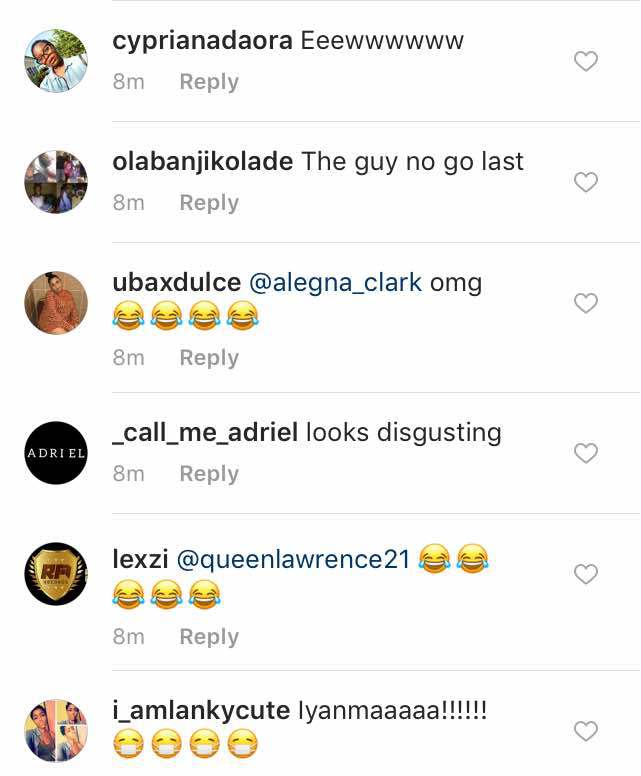
Task: Reply to olabanjikolade's comment
Action: pos(209,203)
